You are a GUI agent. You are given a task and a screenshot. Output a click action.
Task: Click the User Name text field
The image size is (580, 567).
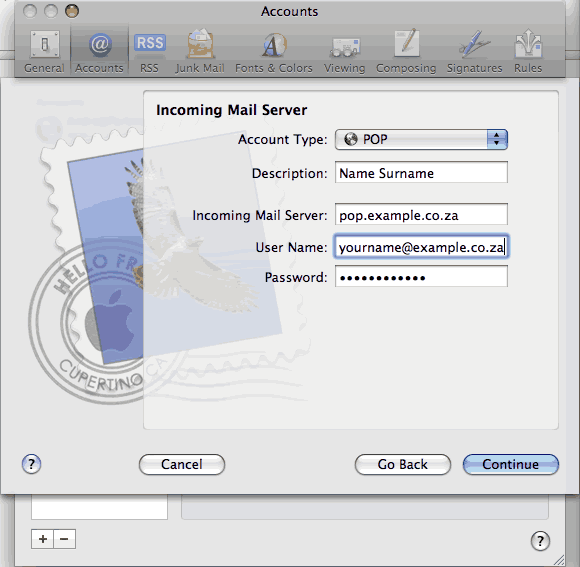(421, 246)
